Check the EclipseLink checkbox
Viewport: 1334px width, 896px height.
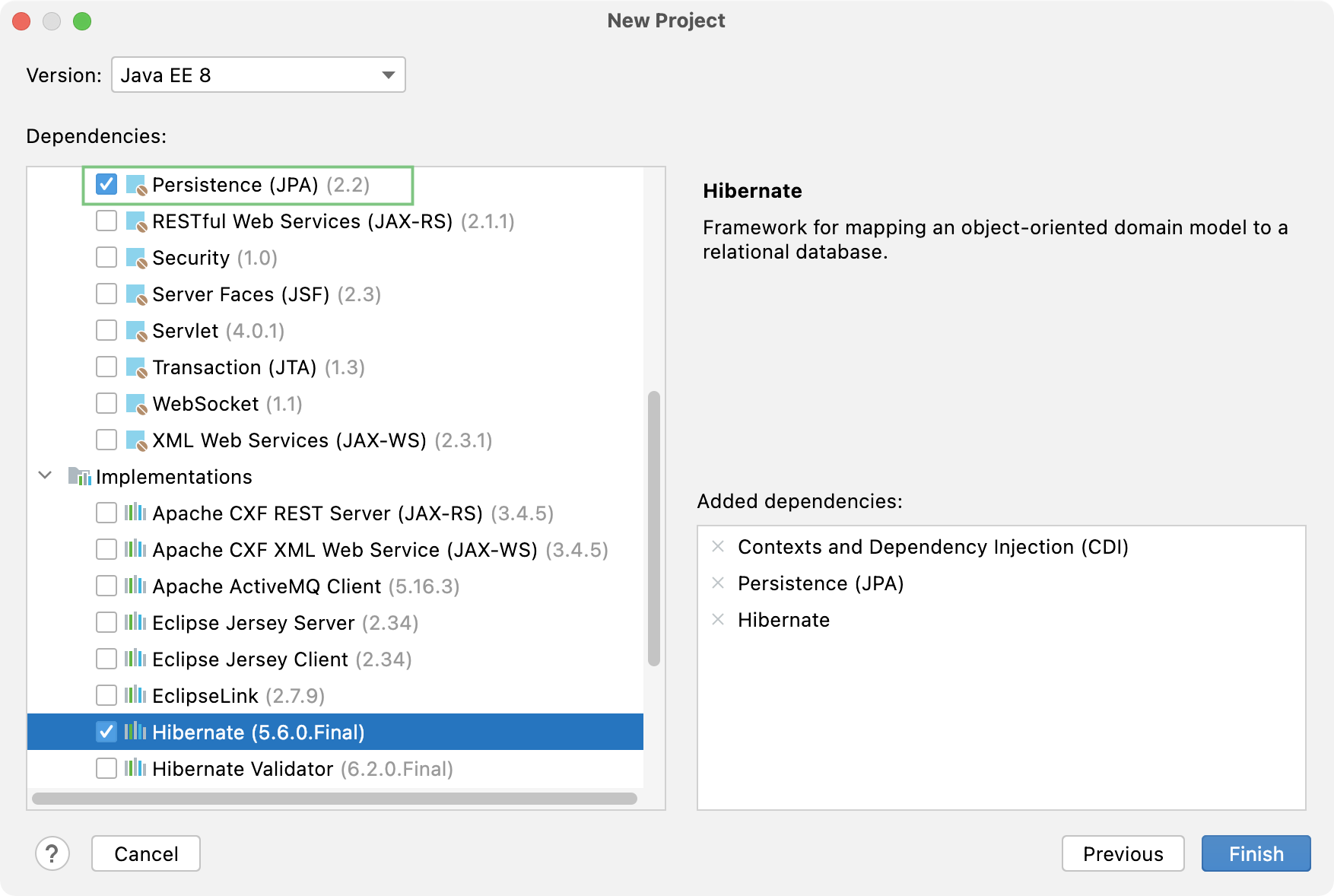click(x=106, y=695)
